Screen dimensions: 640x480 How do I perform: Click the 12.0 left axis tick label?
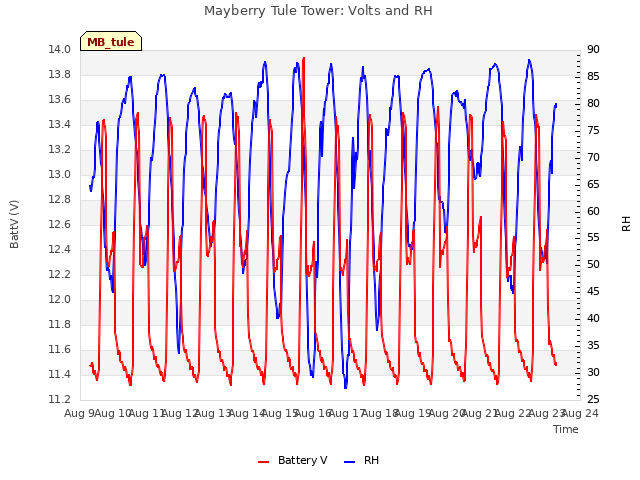pos(59,300)
